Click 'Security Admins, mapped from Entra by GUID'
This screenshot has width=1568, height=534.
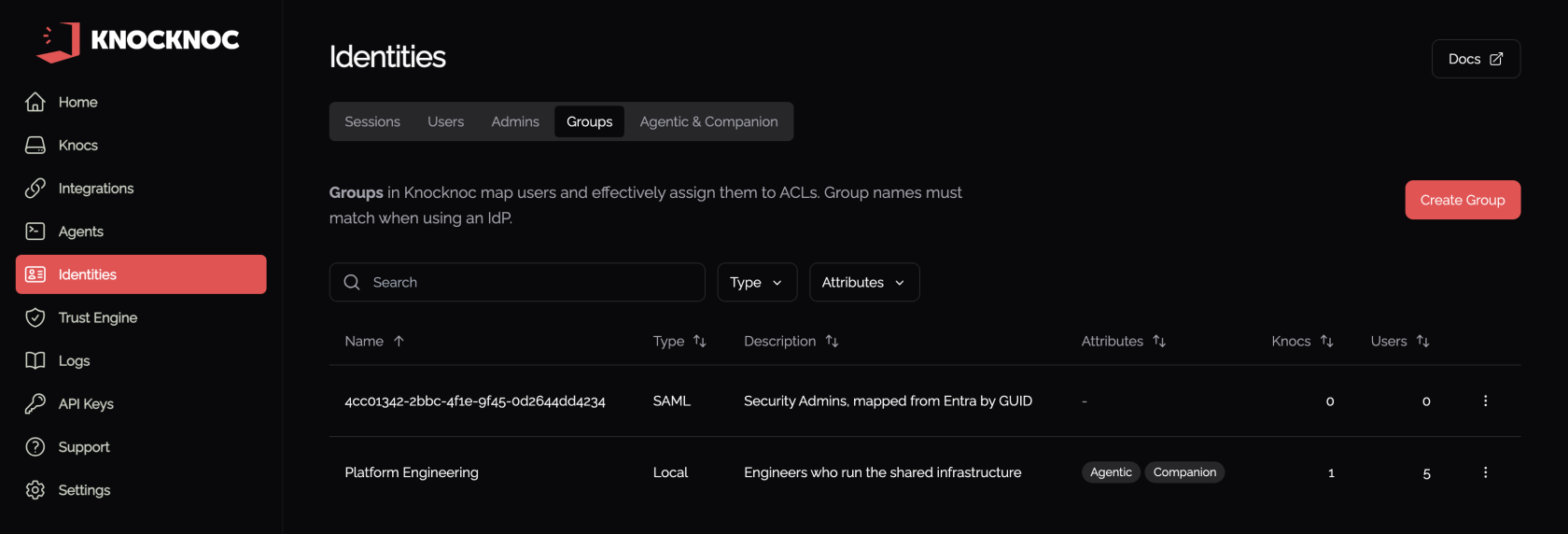[x=888, y=400]
